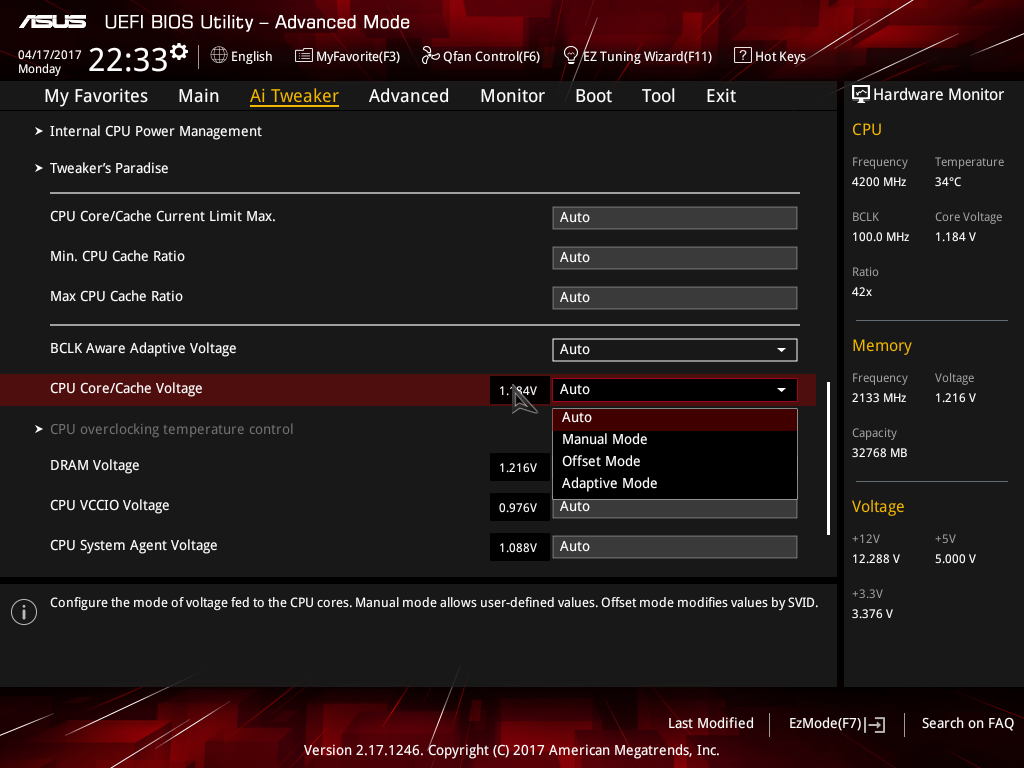Image resolution: width=1024 pixels, height=768 pixels.
Task: Click the 4200 MHz CPU frequency value
Action: pyautogui.click(x=879, y=182)
